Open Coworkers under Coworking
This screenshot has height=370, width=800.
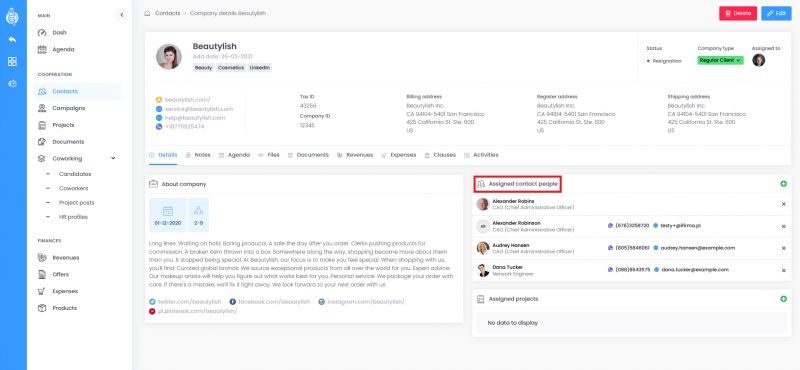coord(73,188)
